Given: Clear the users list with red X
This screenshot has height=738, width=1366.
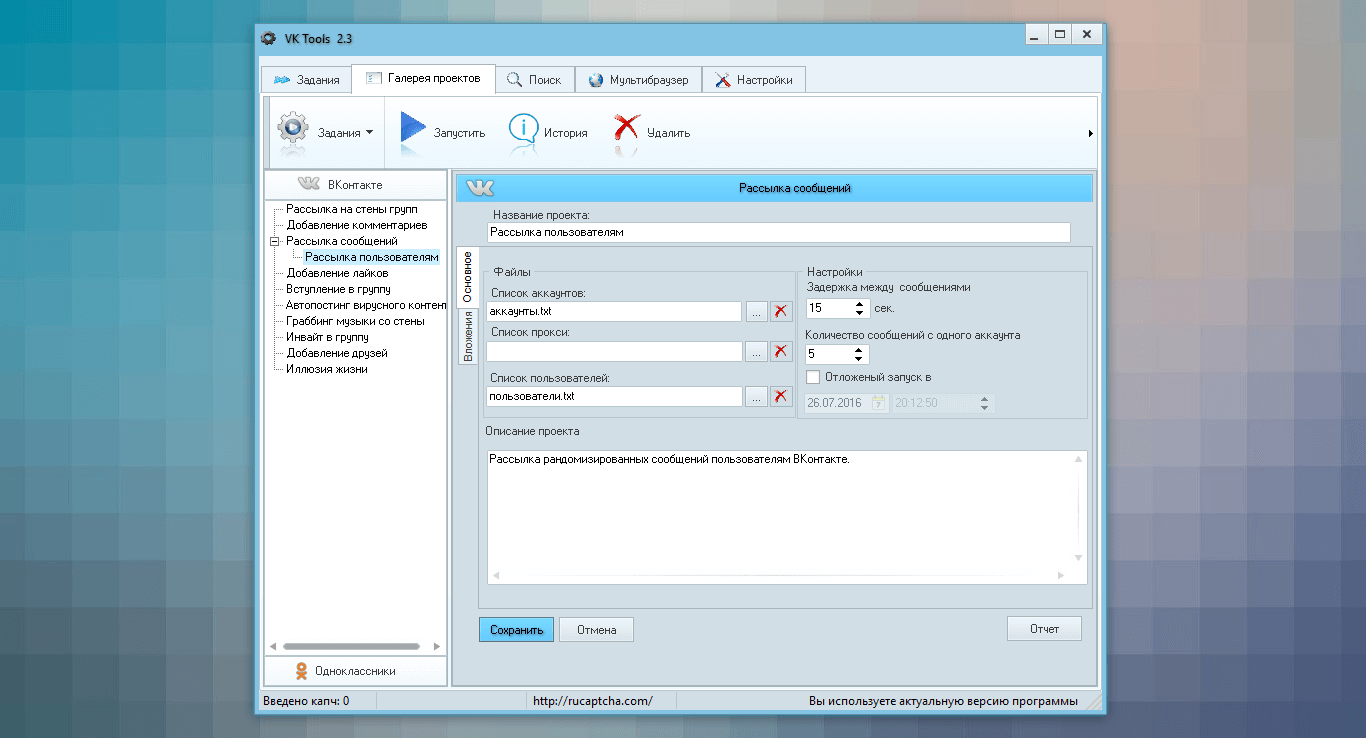Looking at the screenshot, I should 781,396.
